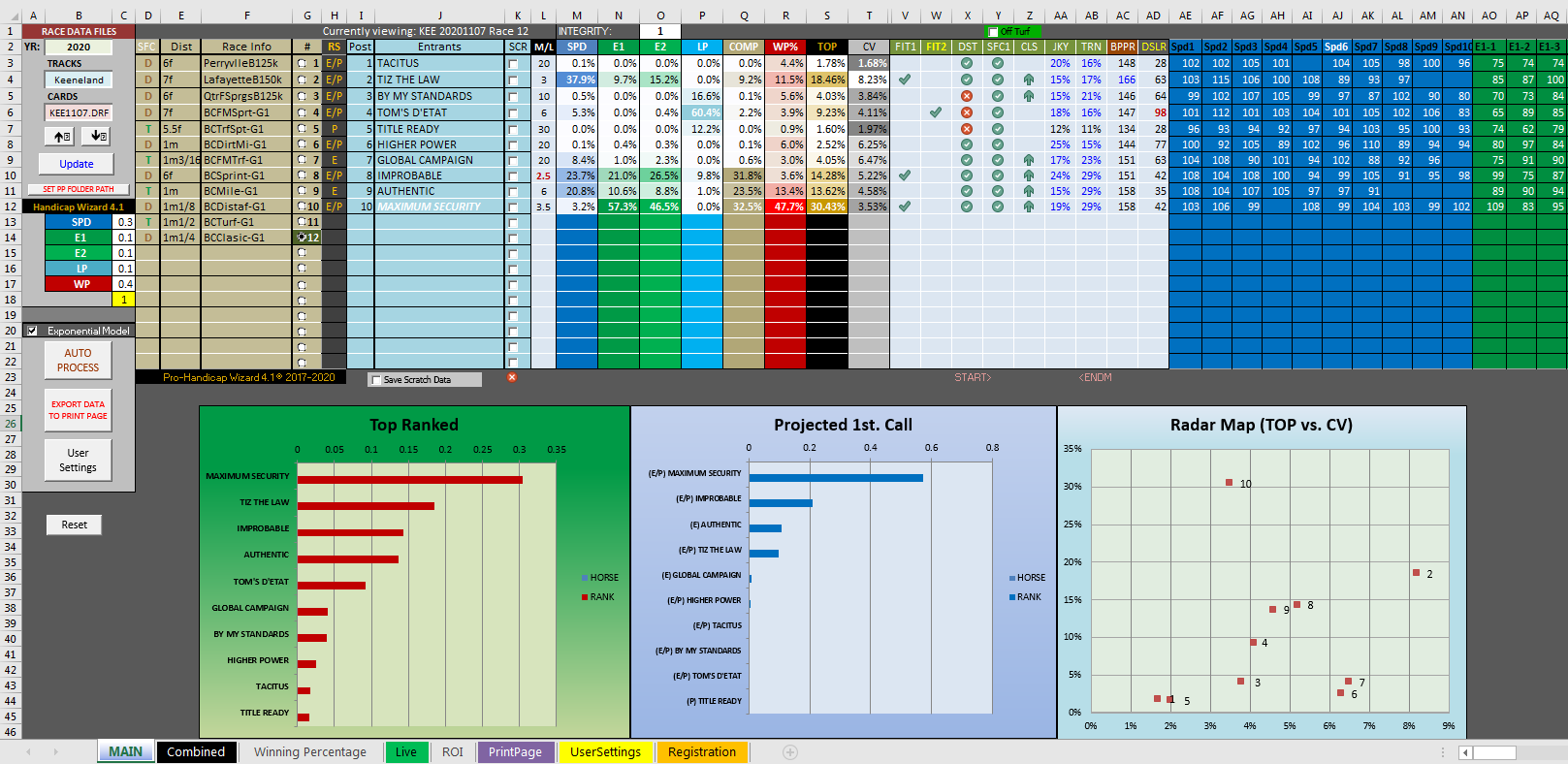Image resolution: width=1568 pixels, height=764 pixels.
Task: Click FIT1 checkmark in MAXIMUM SECURITY row
Action: point(905,207)
